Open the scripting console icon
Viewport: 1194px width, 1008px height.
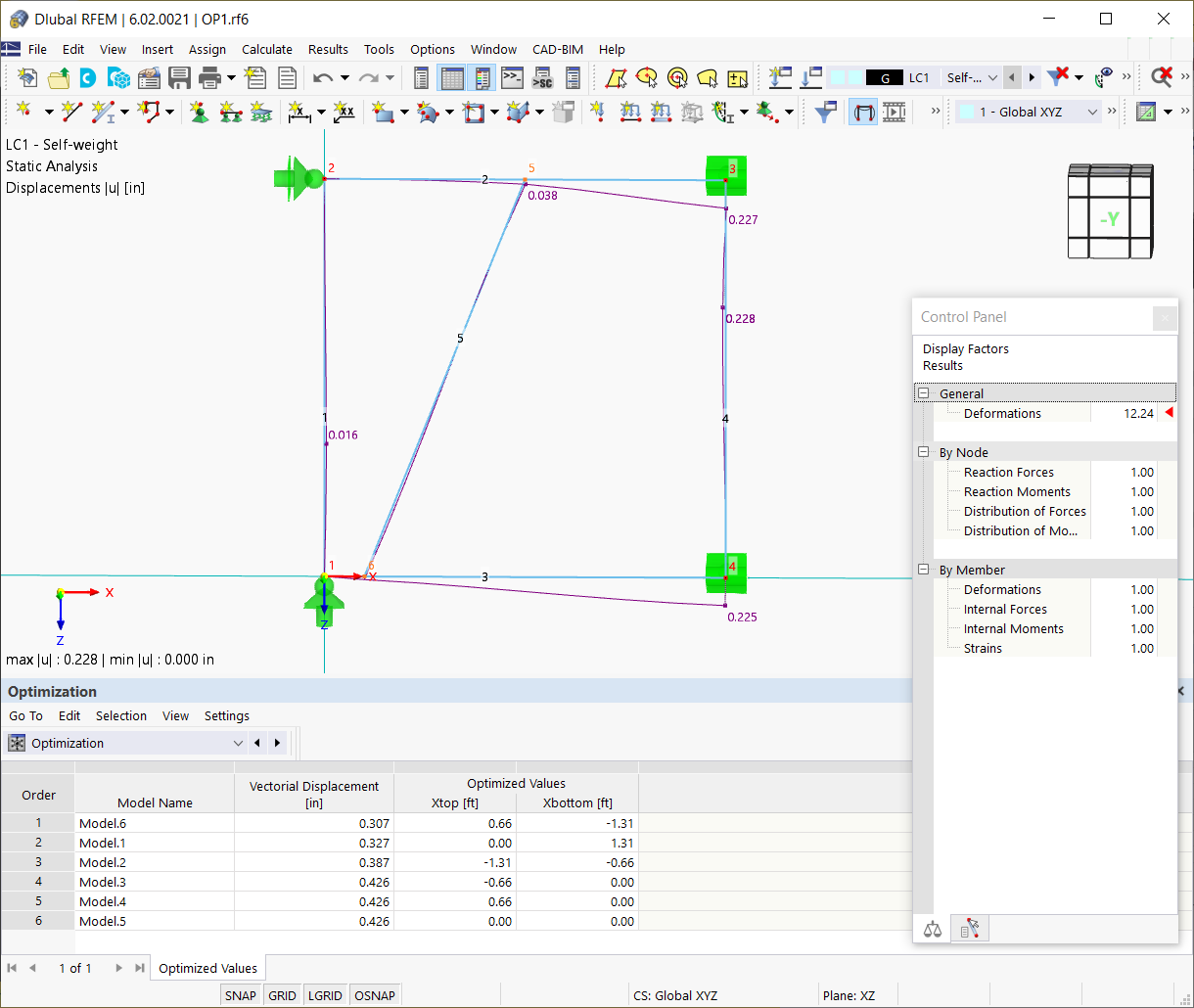(512, 78)
